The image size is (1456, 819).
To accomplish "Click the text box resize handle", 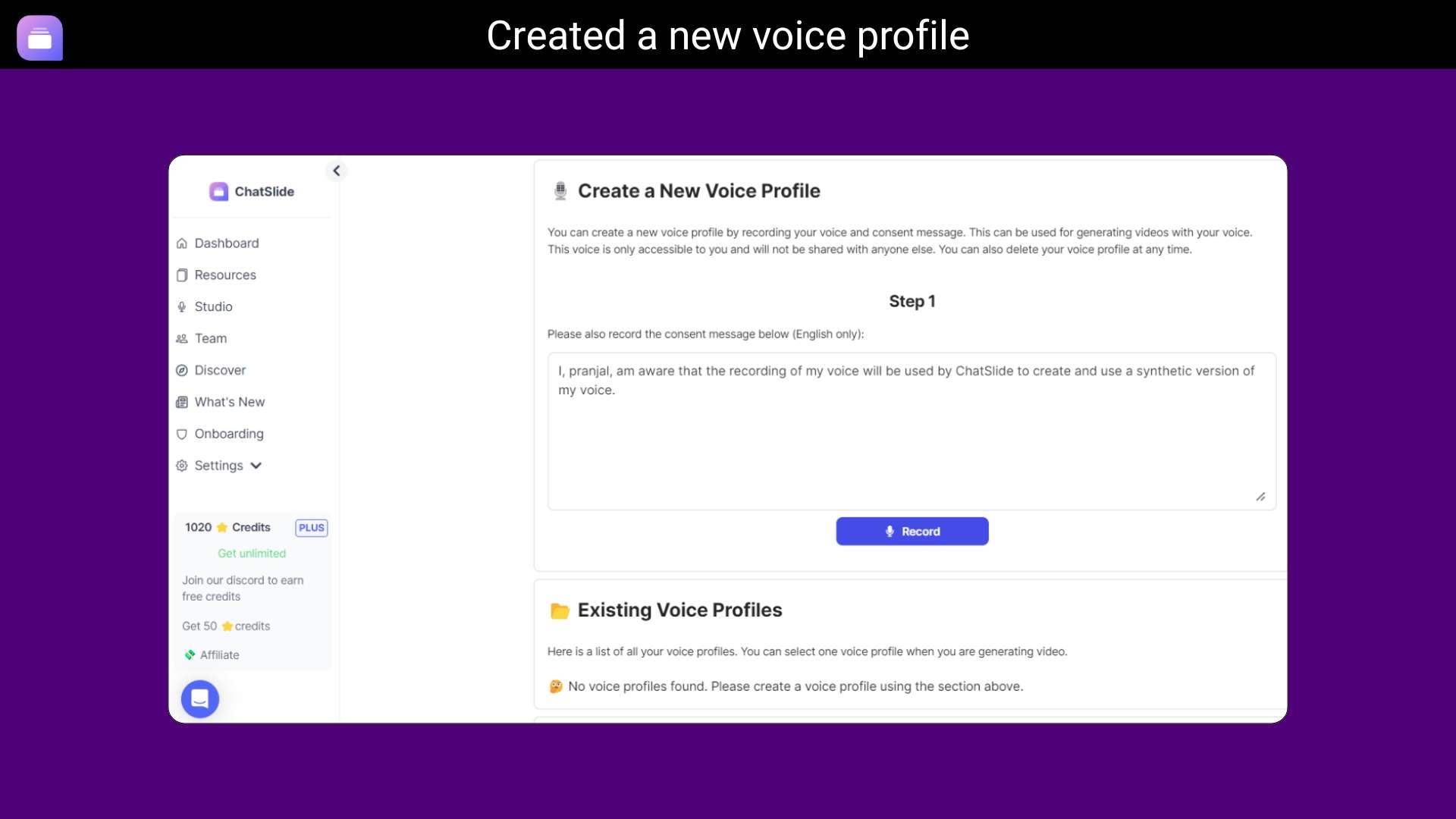I will [1260, 497].
